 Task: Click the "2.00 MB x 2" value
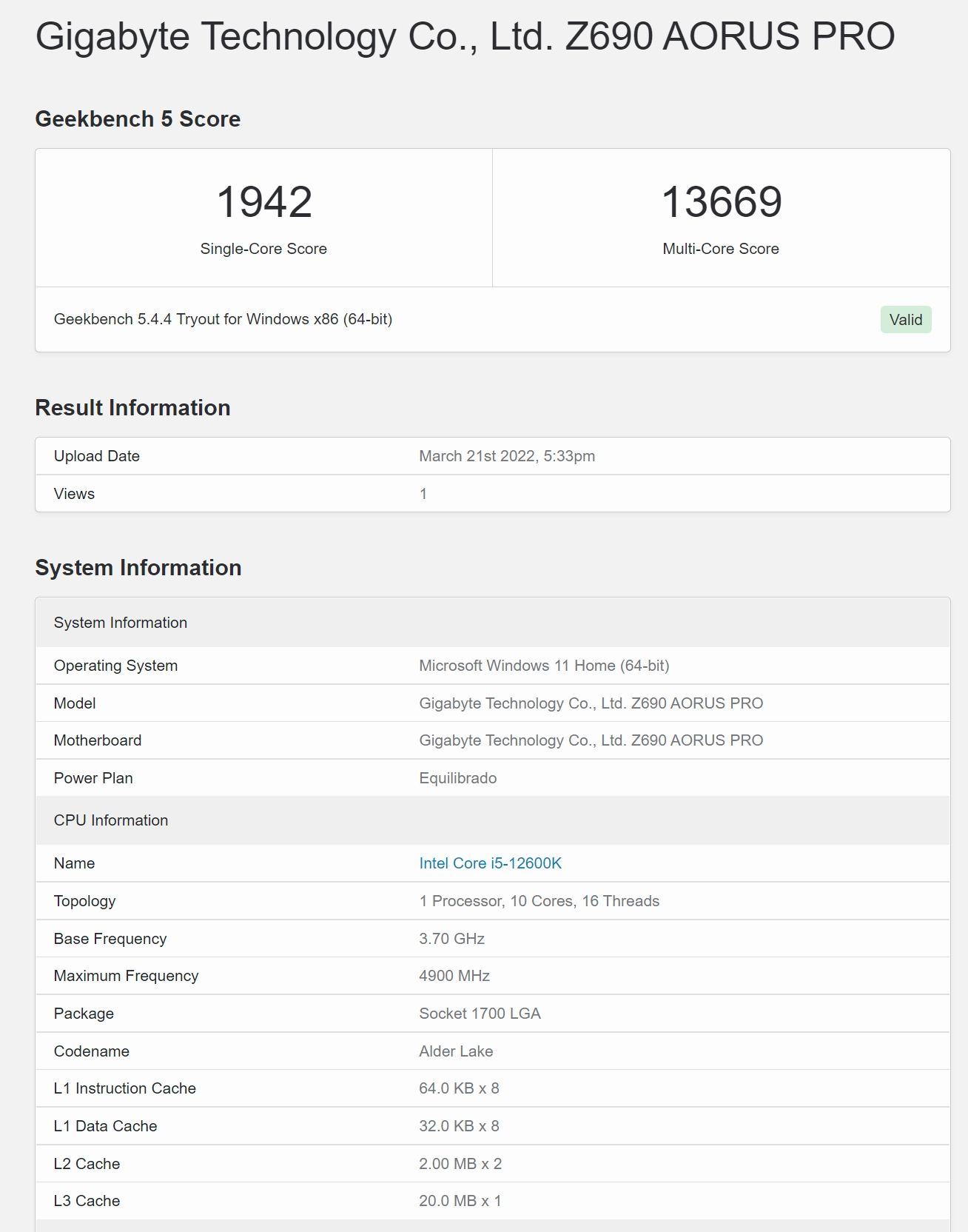(x=460, y=1164)
